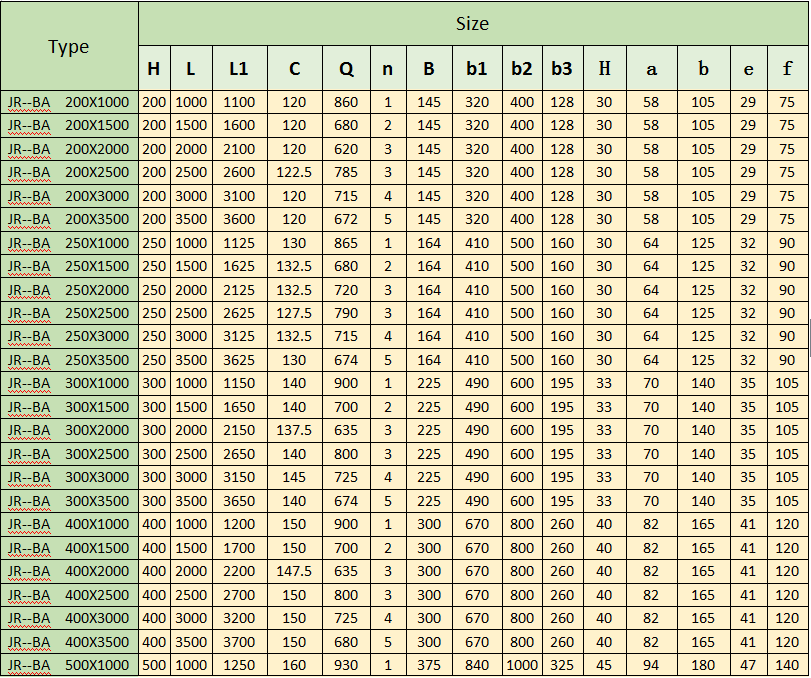Screen dimensions: 811x678
Task: Select type cell JR--BA 400X1000
Action: (x=69, y=524)
